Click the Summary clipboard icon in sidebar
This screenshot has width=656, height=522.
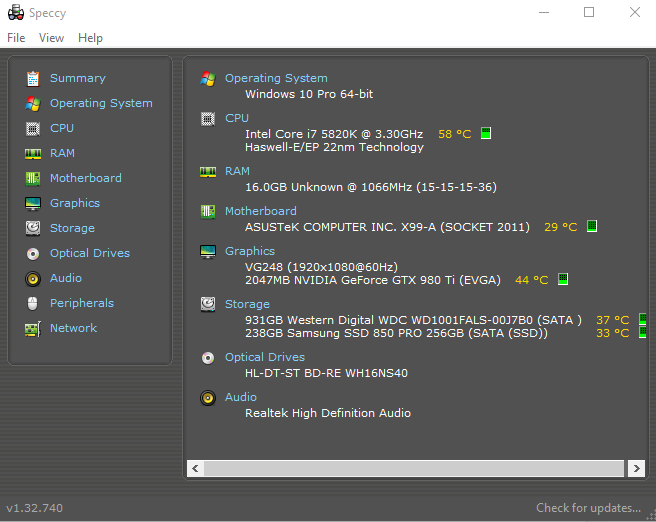point(33,79)
